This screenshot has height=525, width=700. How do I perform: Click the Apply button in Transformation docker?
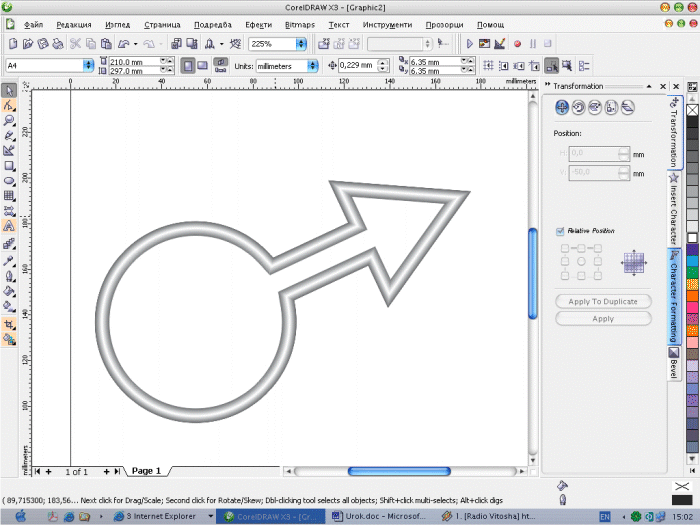pos(603,319)
